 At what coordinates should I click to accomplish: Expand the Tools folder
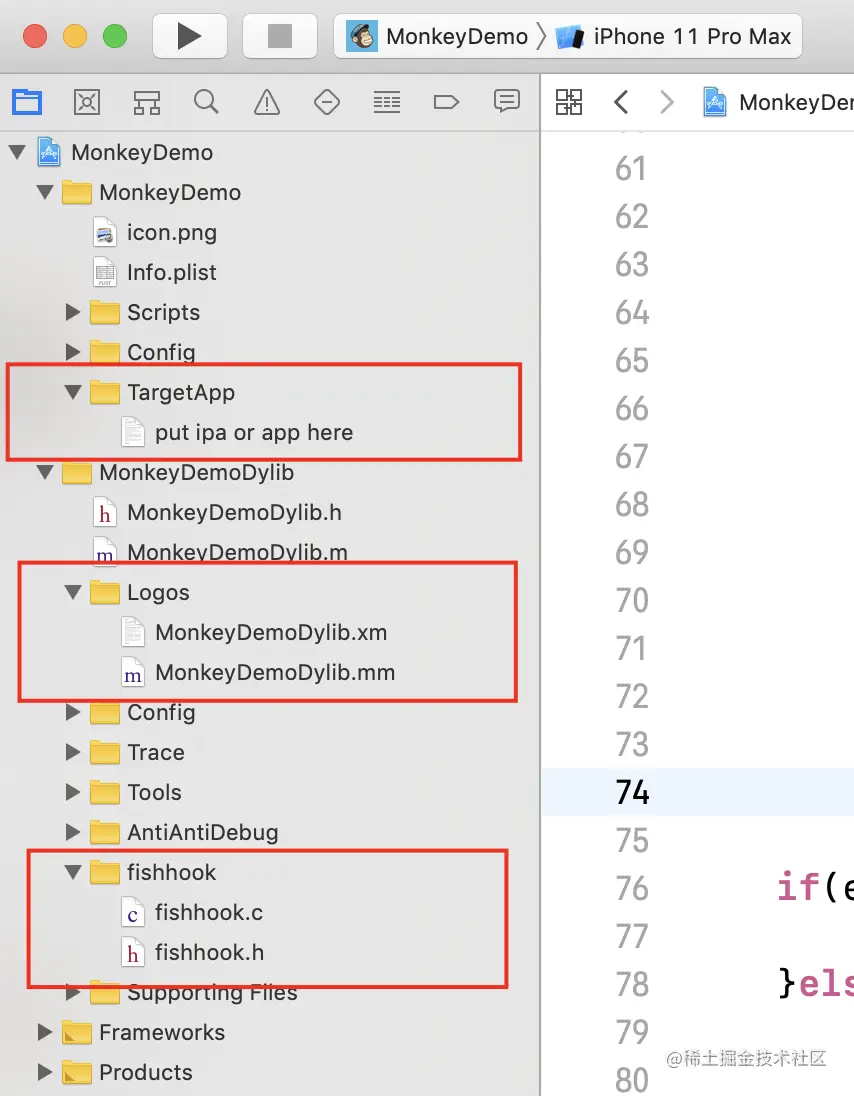[73, 792]
